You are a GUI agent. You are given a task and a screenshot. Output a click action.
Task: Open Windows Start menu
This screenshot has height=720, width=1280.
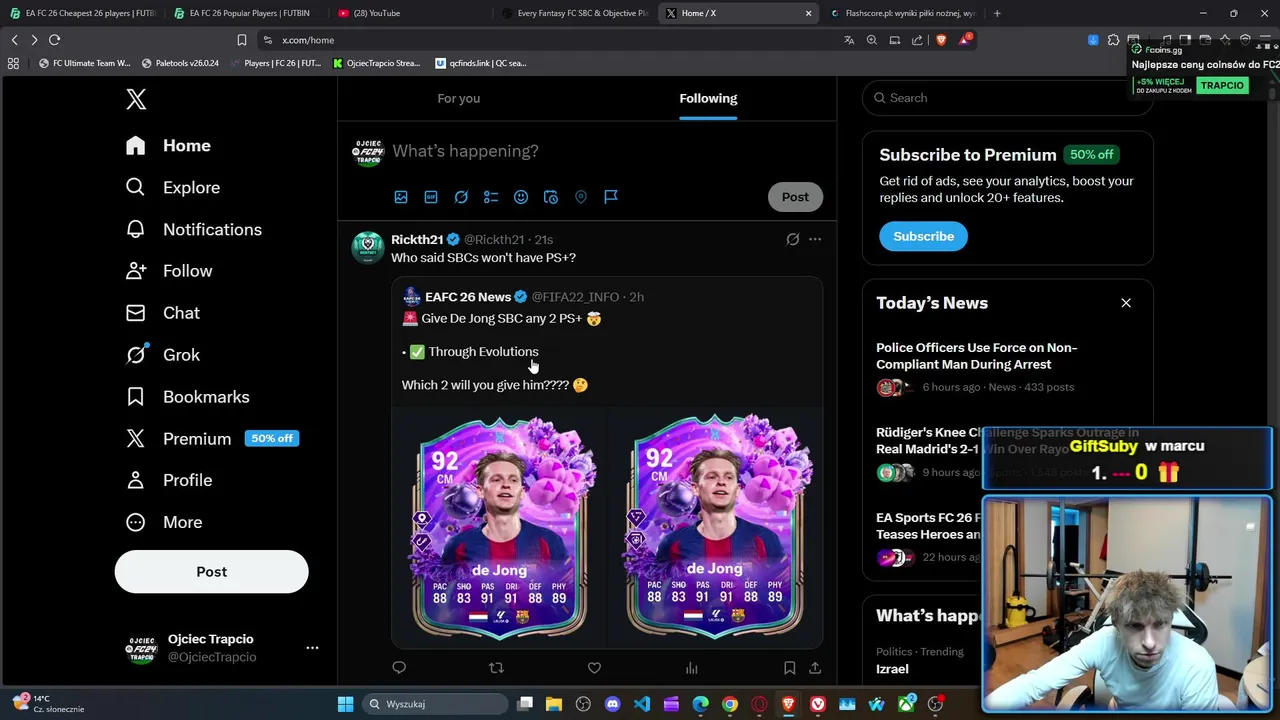click(345, 704)
